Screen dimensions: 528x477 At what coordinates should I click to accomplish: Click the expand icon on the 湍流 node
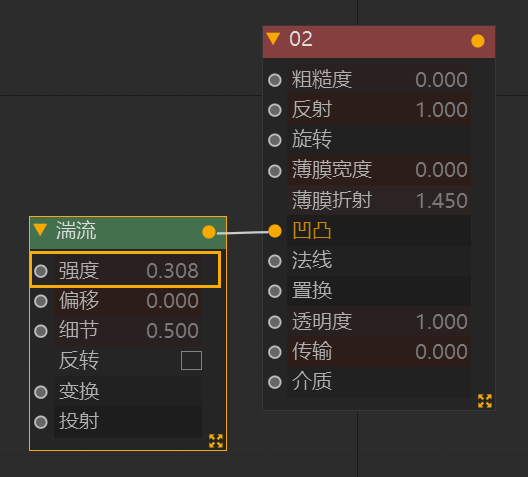[216, 441]
